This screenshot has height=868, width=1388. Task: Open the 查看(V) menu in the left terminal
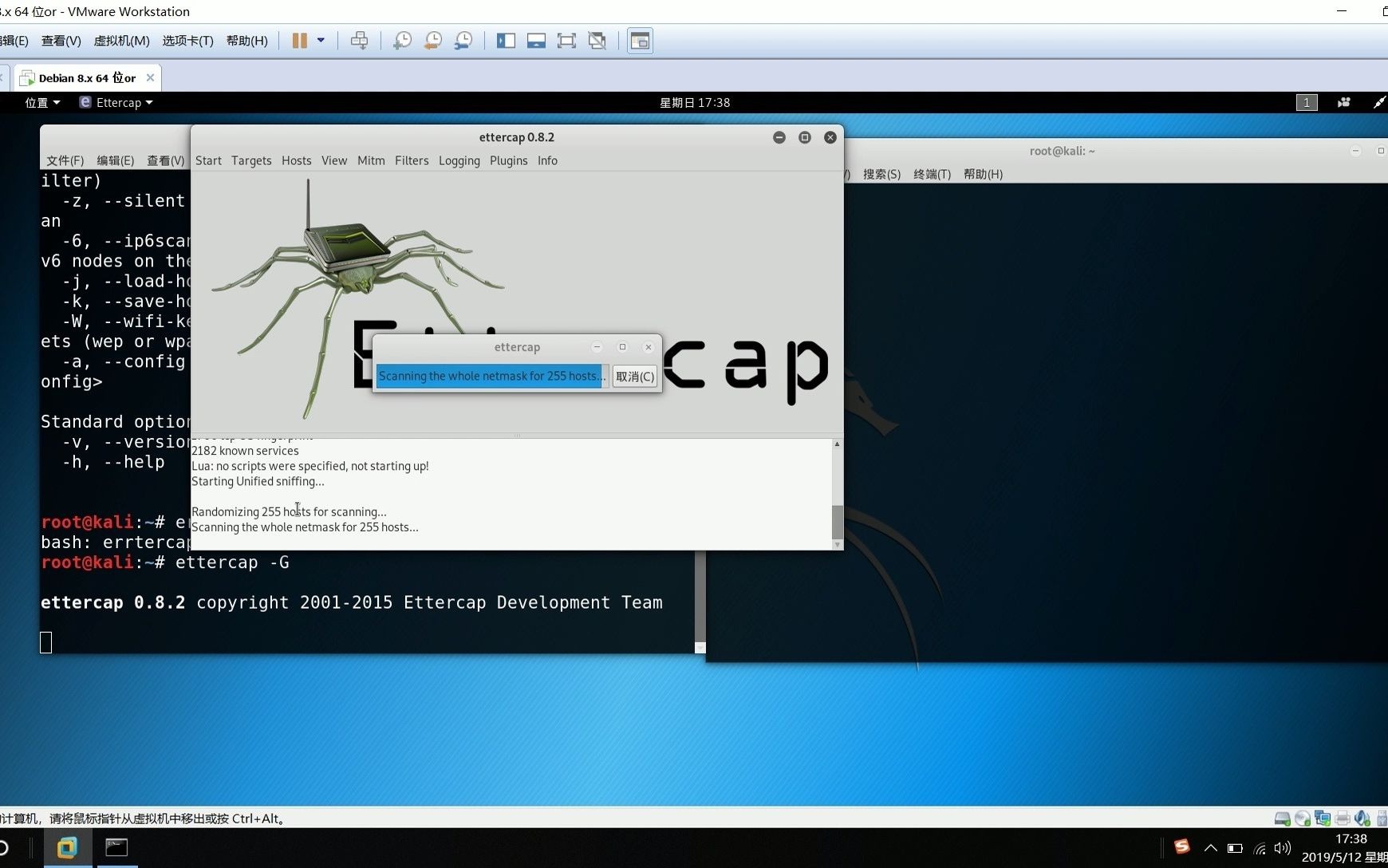pos(165,160)
